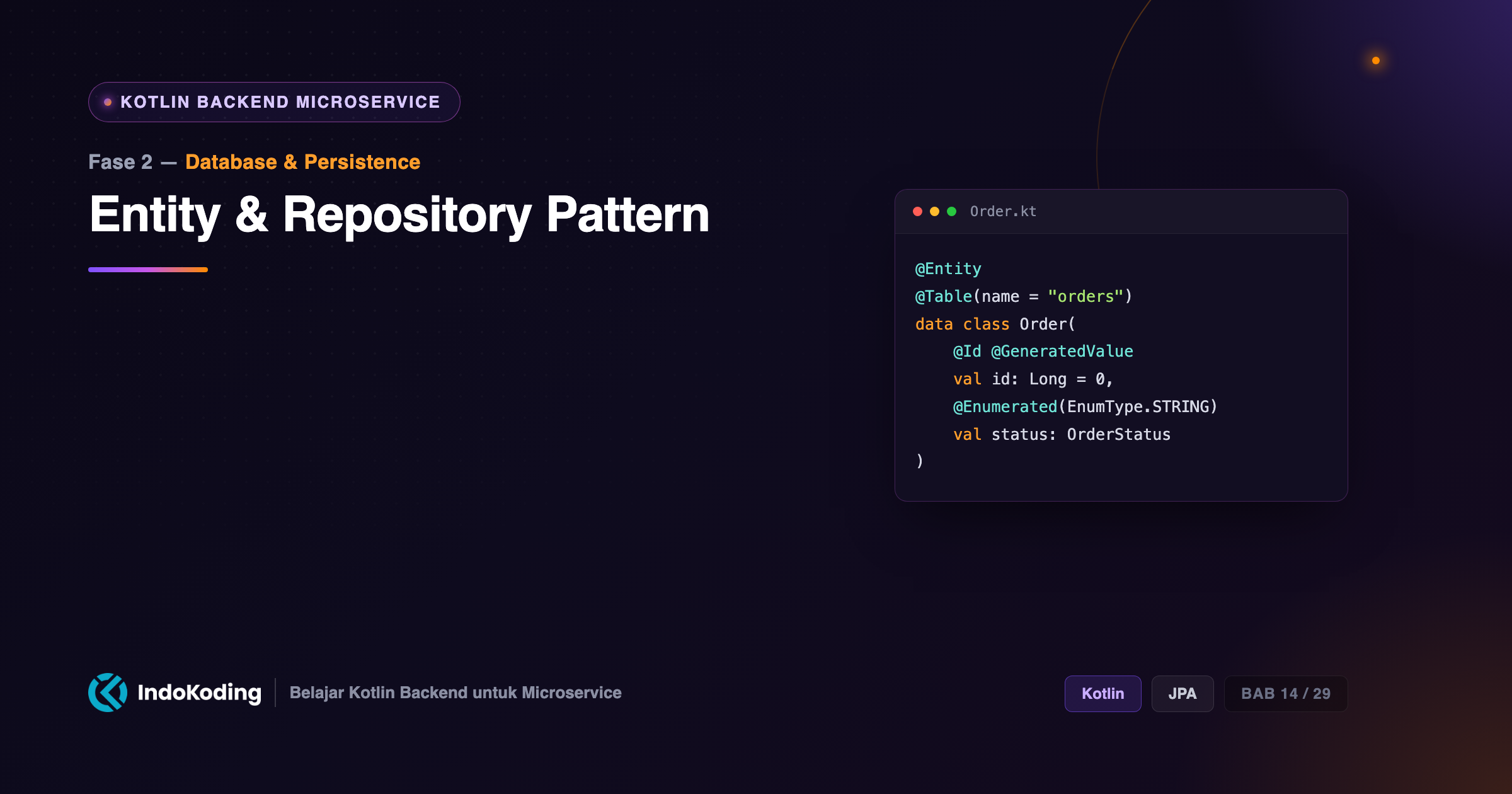Click the green window dot in Order.kt
Image resolution: width=1512 pixels, height=794 pixels.
[x=952, y=212]
